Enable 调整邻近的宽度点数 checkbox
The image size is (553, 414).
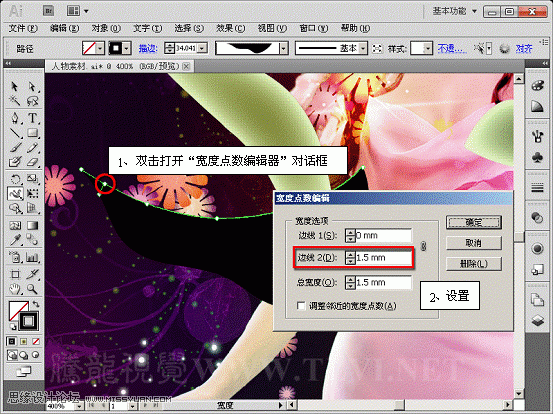(301, 305)
